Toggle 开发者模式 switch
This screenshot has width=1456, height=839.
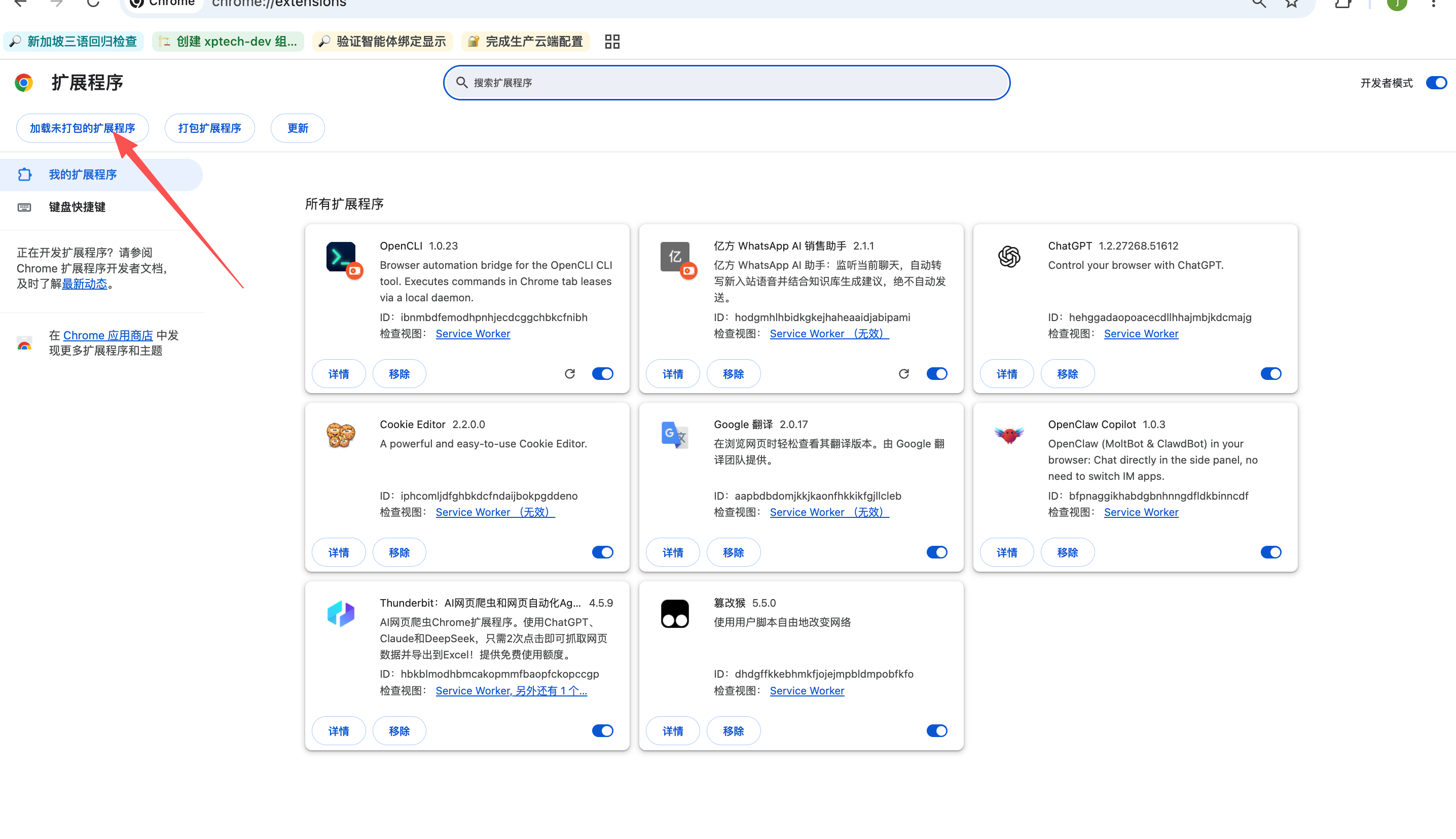point(1436,83)
